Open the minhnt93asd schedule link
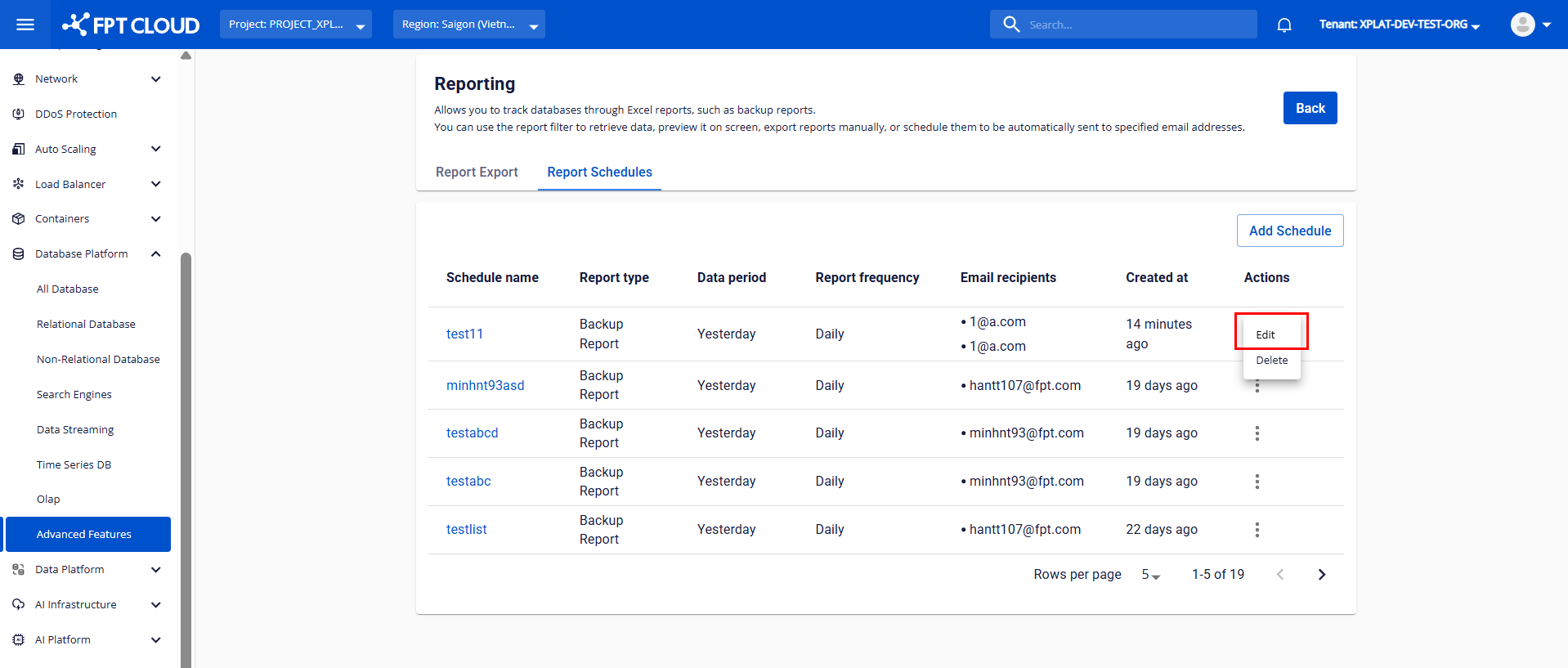 (485, 386)
